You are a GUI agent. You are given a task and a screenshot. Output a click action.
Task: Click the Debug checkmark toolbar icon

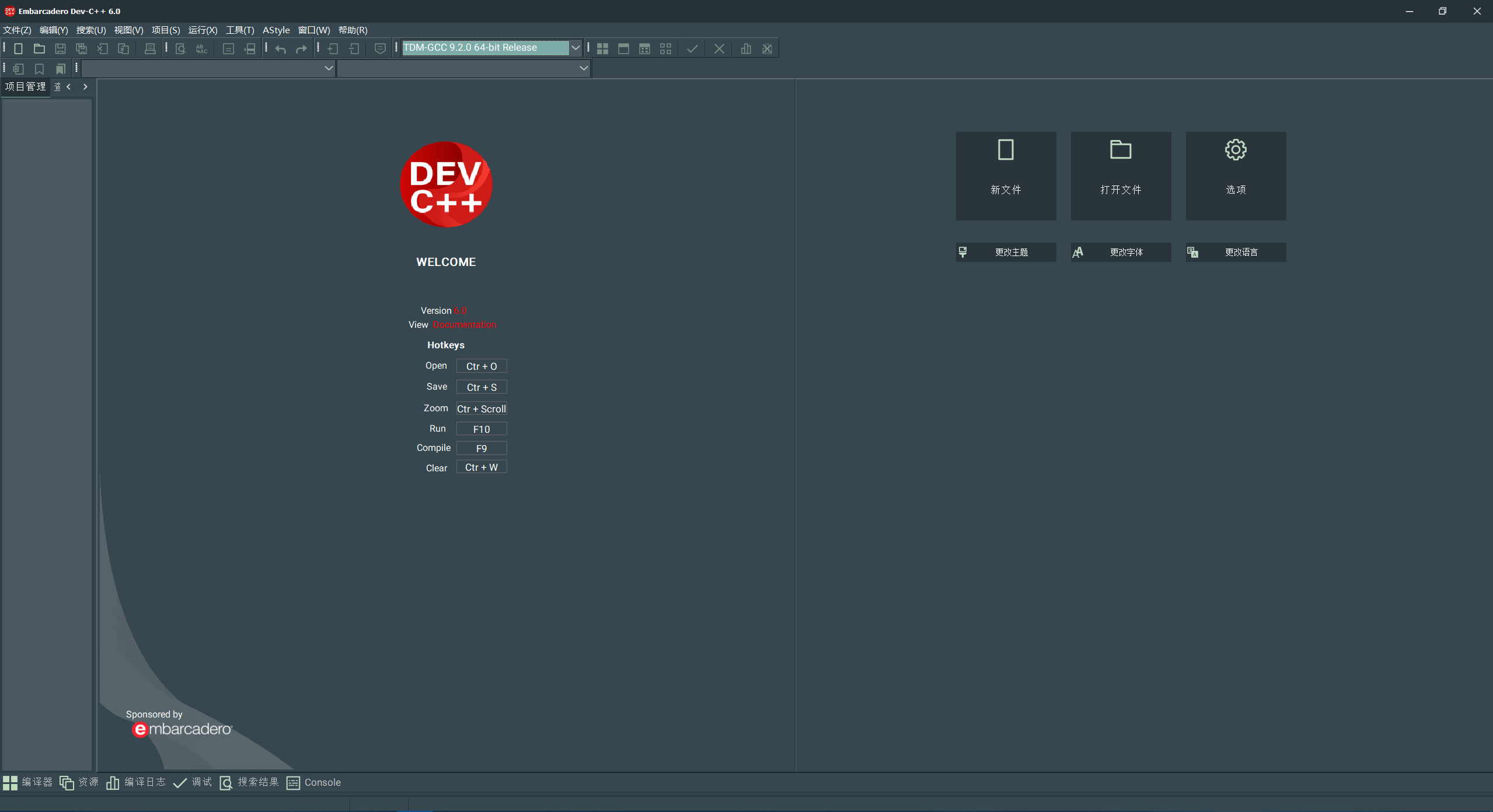(x=692, y=48)
